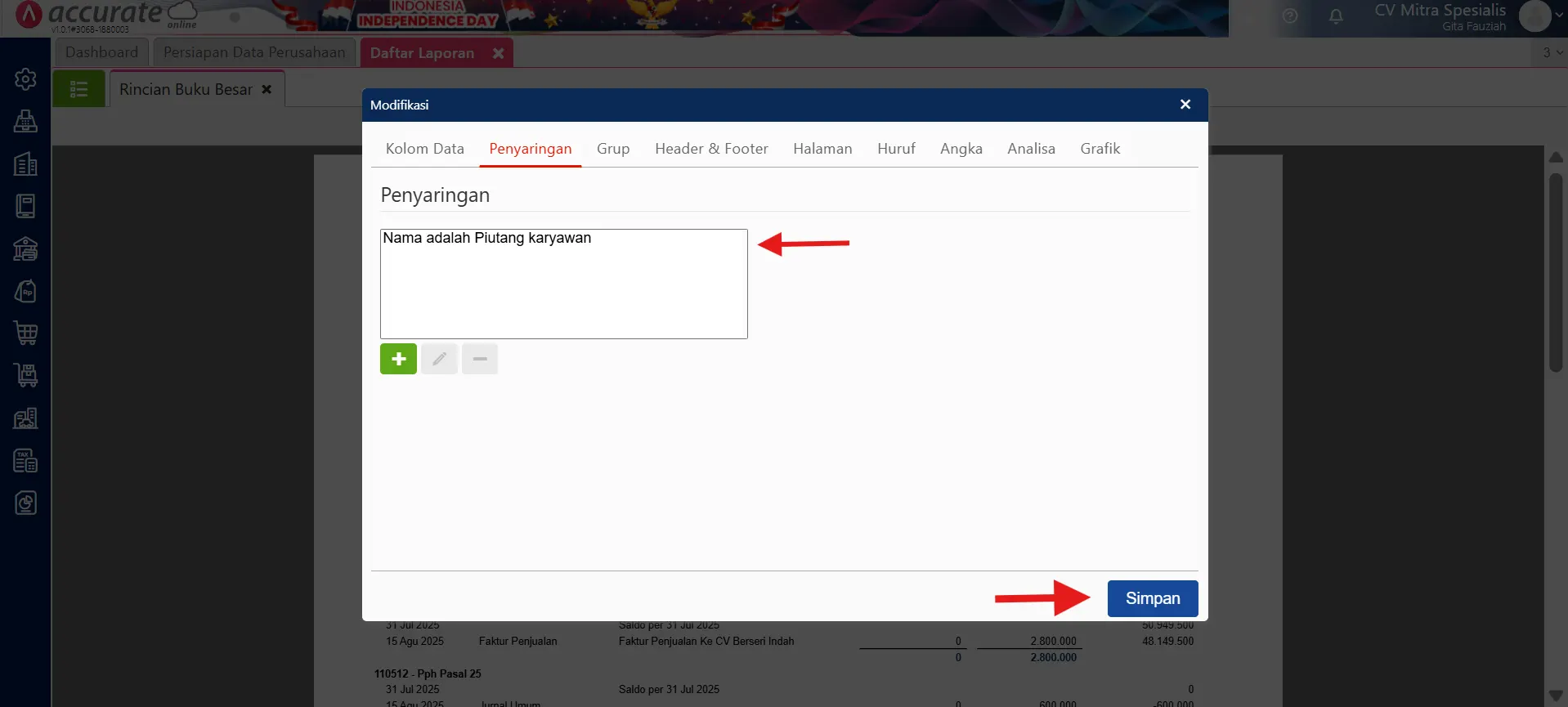The height and width of the screenshot is (707, 1568).
Task: Expand the open tabs count dropdown
Action: point(1552,52)
